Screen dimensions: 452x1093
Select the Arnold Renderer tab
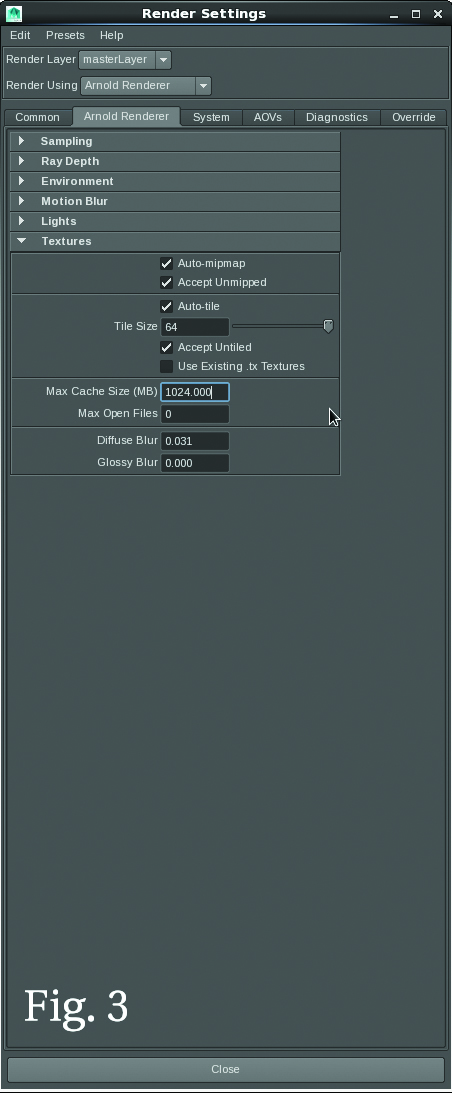pyautogui.click(x=126, y=116)
